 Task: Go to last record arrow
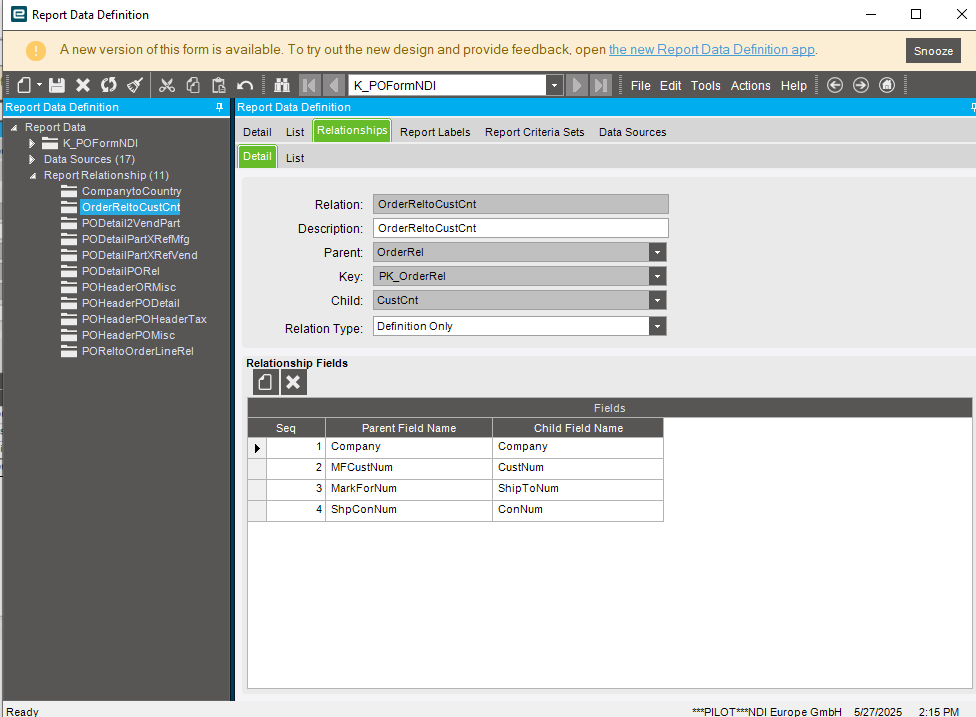[x=601, y=85]
